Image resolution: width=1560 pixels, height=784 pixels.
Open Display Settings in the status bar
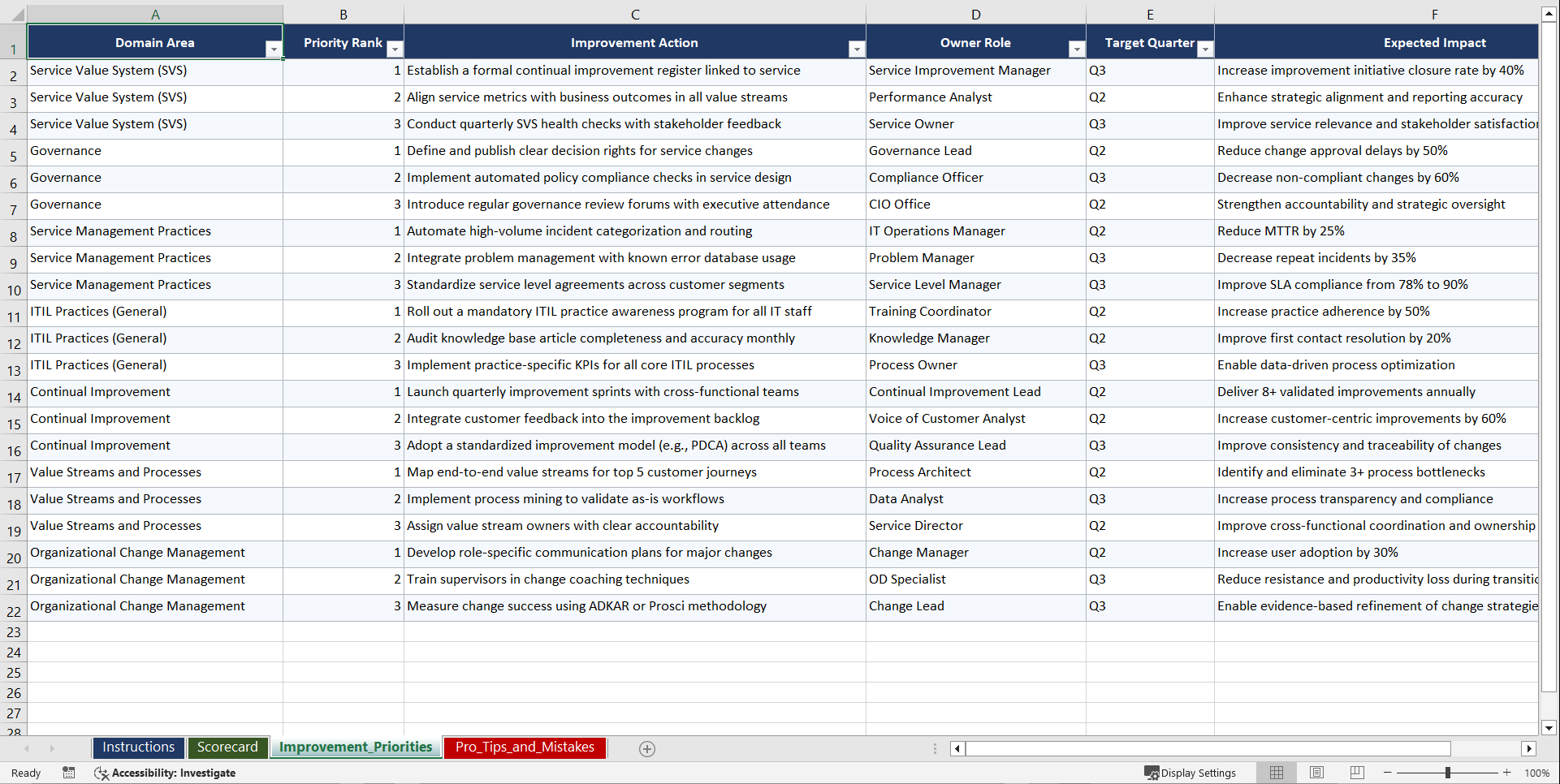(1191, 773)
